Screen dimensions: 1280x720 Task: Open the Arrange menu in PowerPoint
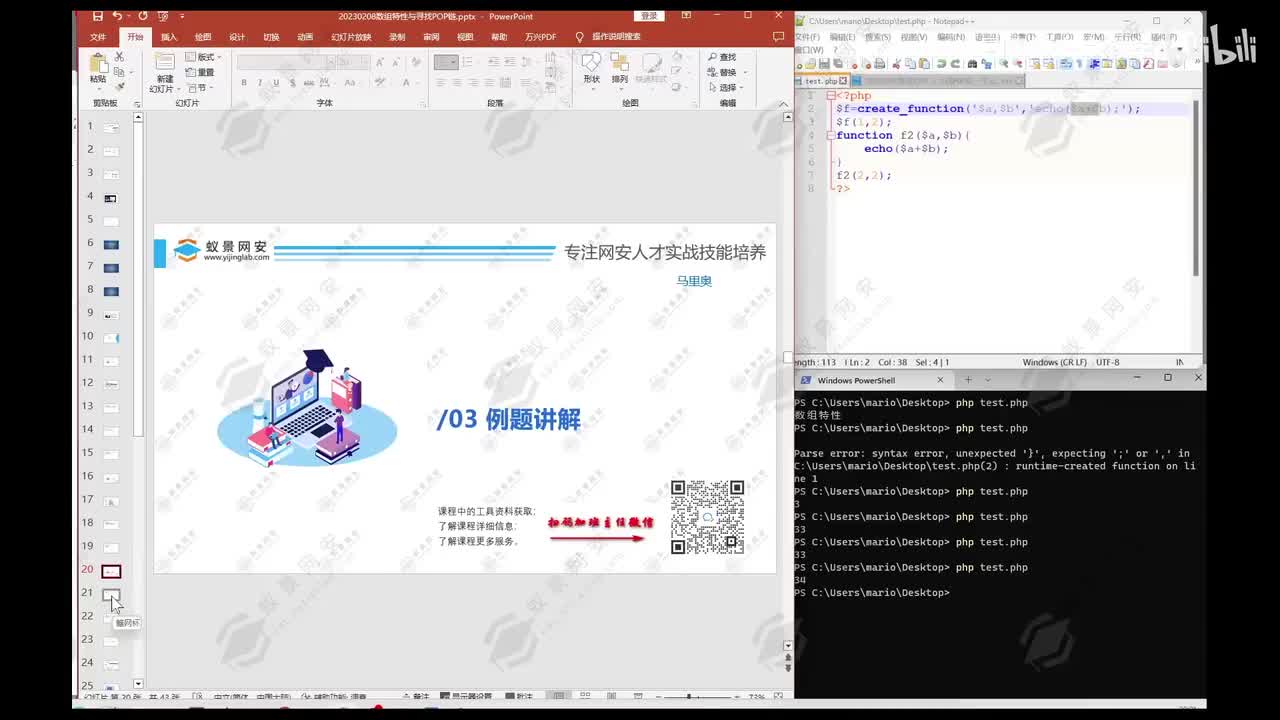point(620,69)
